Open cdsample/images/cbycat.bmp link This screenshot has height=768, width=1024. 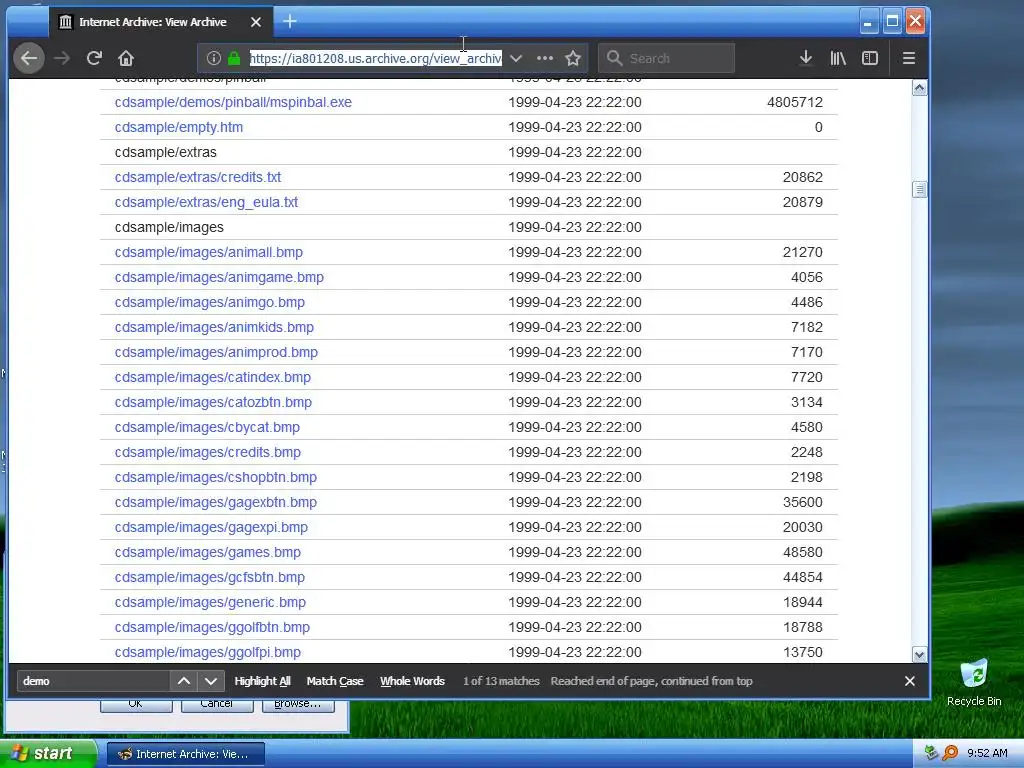click(208, 427)
